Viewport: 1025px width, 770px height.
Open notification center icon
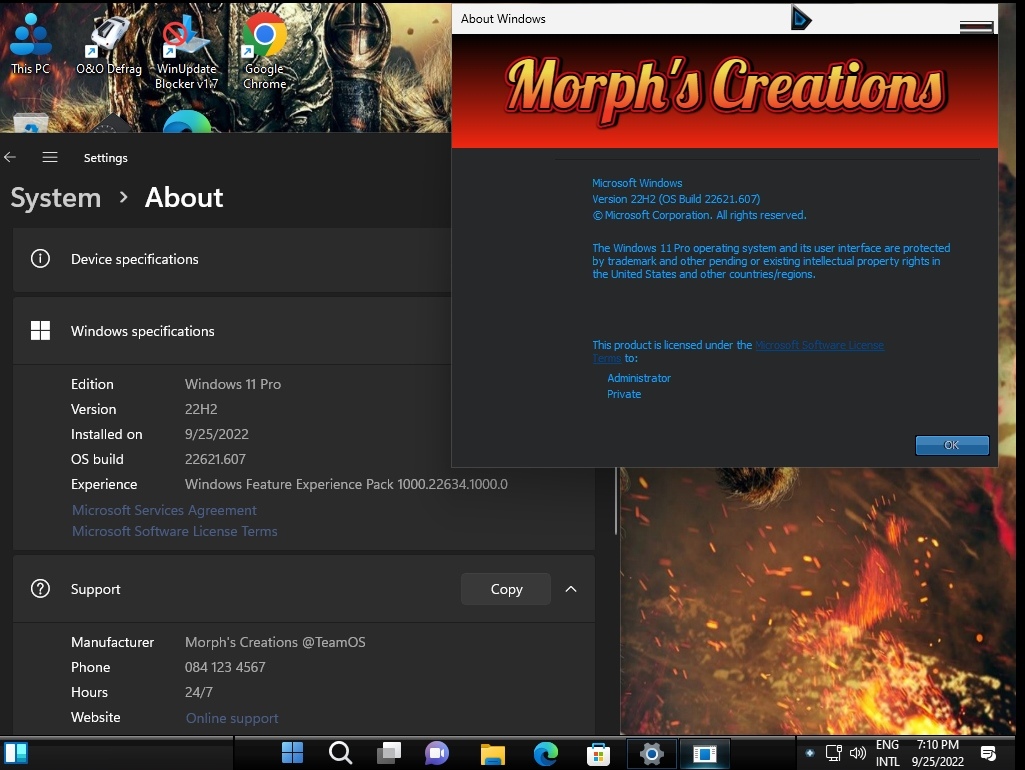coord(988,753)
